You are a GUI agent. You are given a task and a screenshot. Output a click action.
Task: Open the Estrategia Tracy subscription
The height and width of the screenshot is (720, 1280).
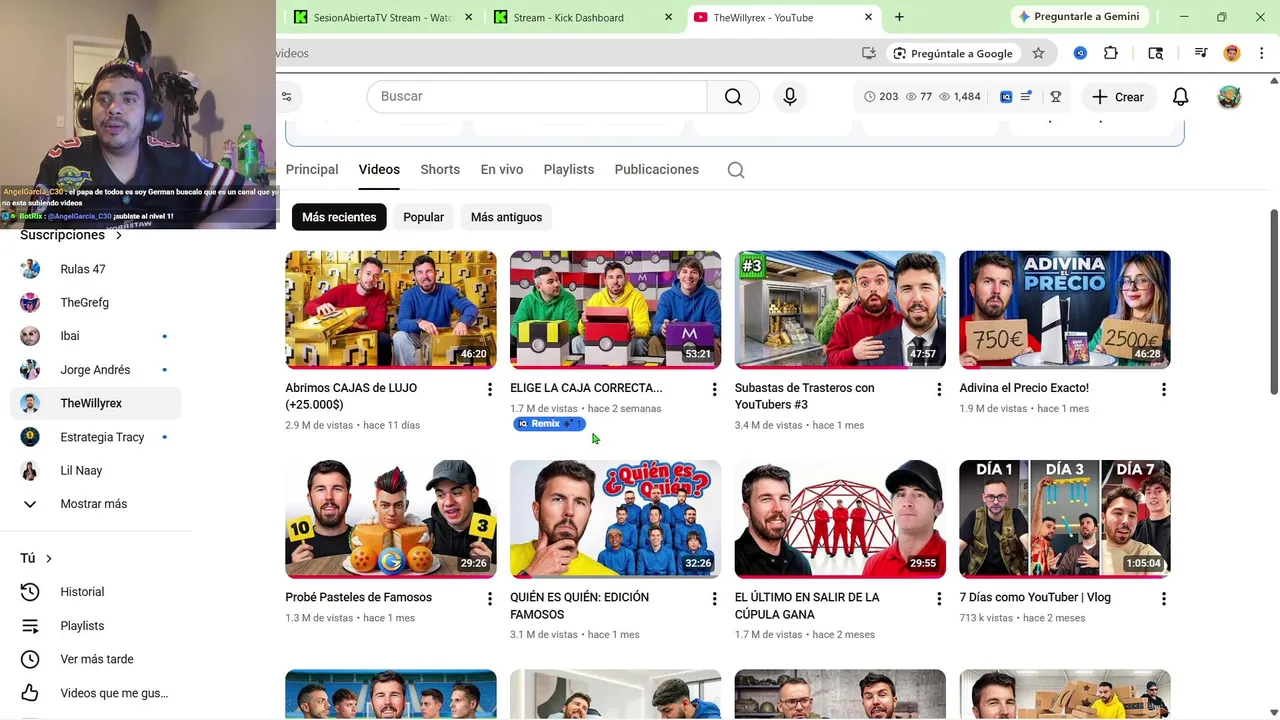pos(95,437)
